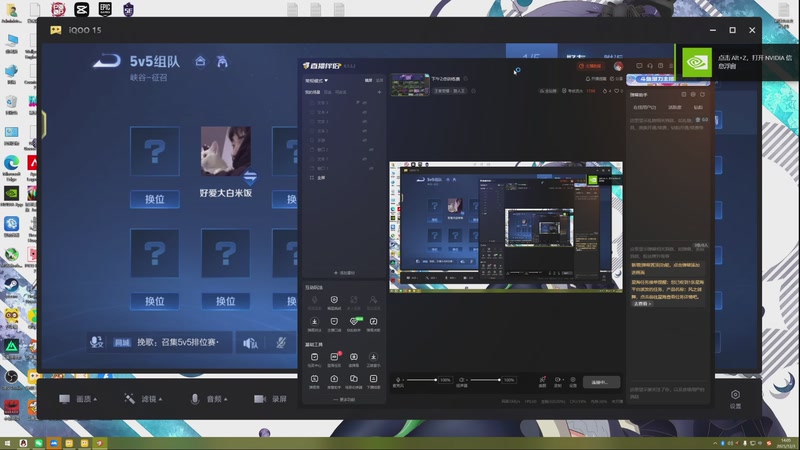Open 在线用户 tab in 弹幕助手
This screenshot has height=450, width=800.
[x=644, y=108]
